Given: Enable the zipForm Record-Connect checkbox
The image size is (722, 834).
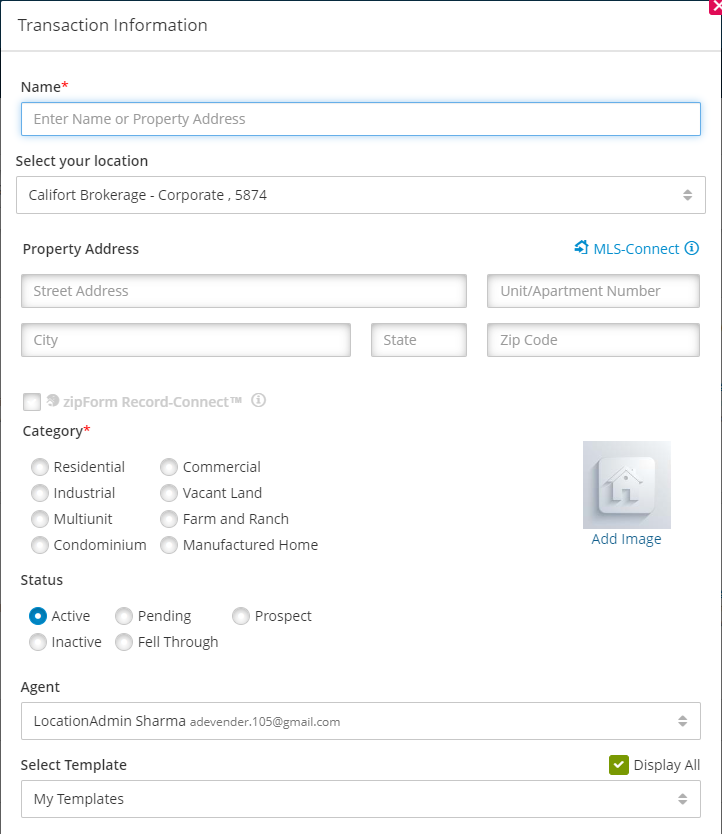Looking at the screenshot, I should click(x=30, y=401).
